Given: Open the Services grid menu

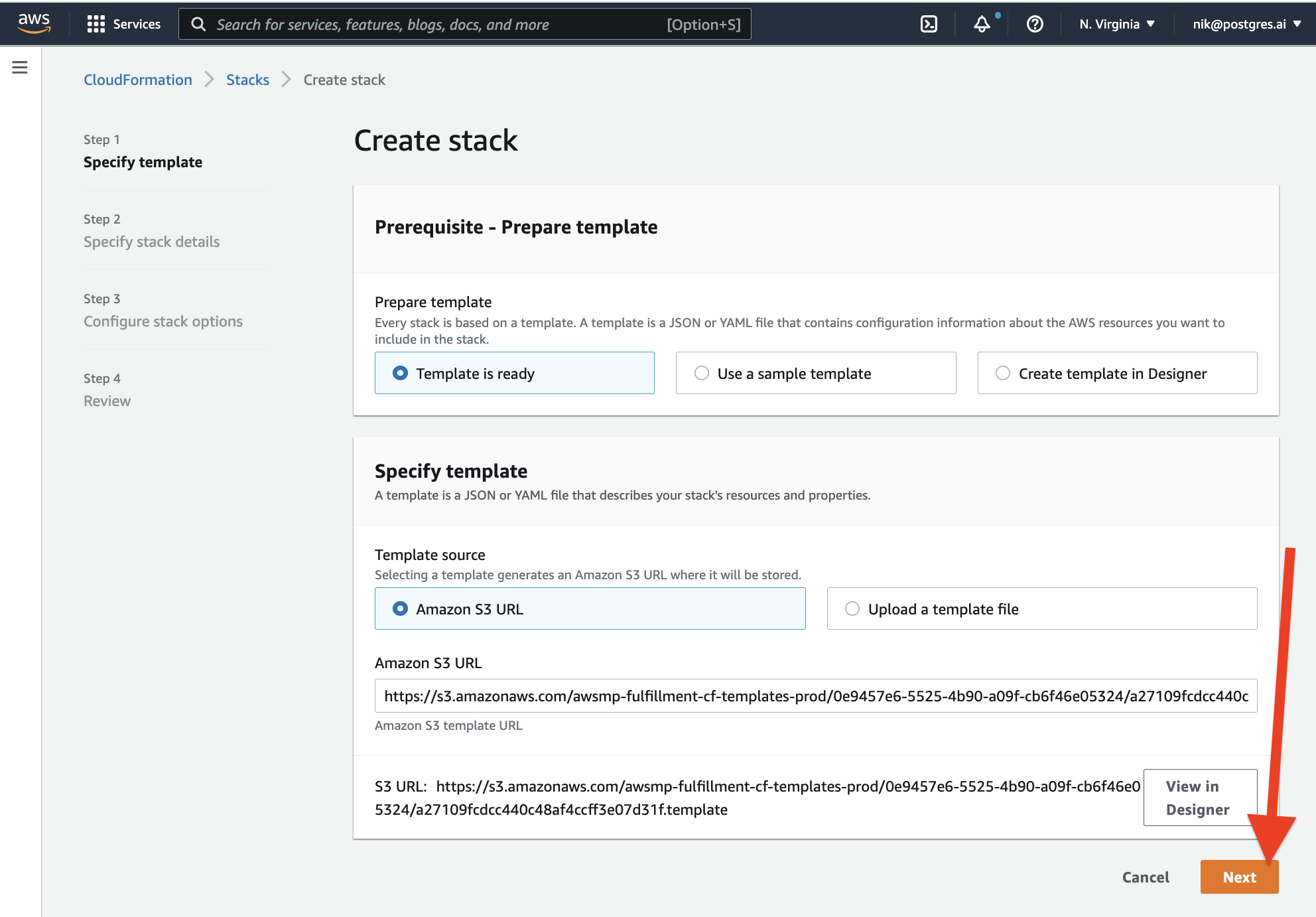Looking at the screenshot, I should pos(96,24).
